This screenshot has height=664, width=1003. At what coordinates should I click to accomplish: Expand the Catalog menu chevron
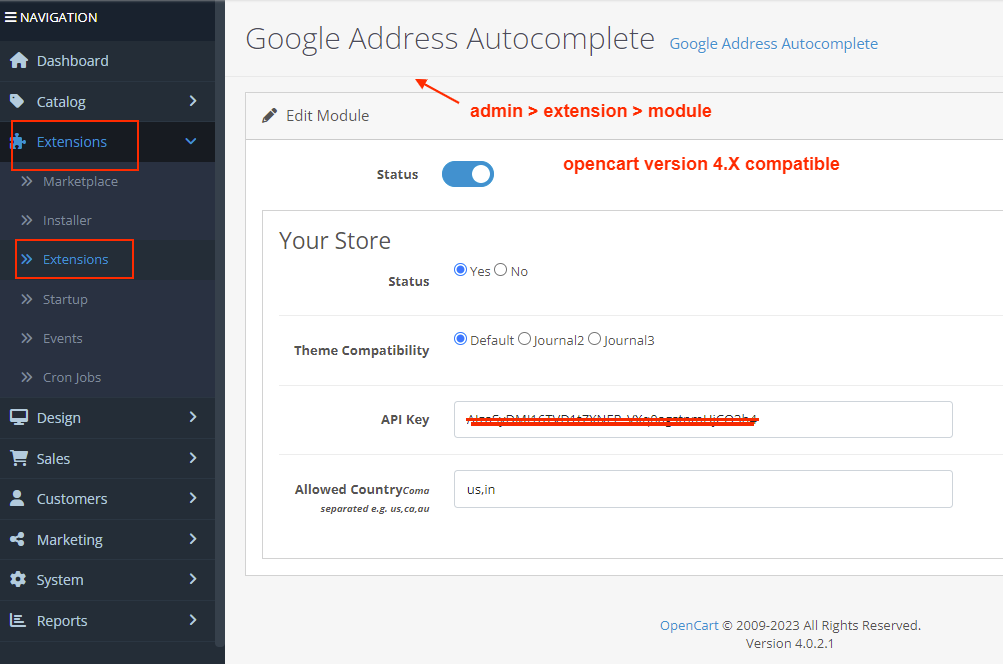pos(193,101)
